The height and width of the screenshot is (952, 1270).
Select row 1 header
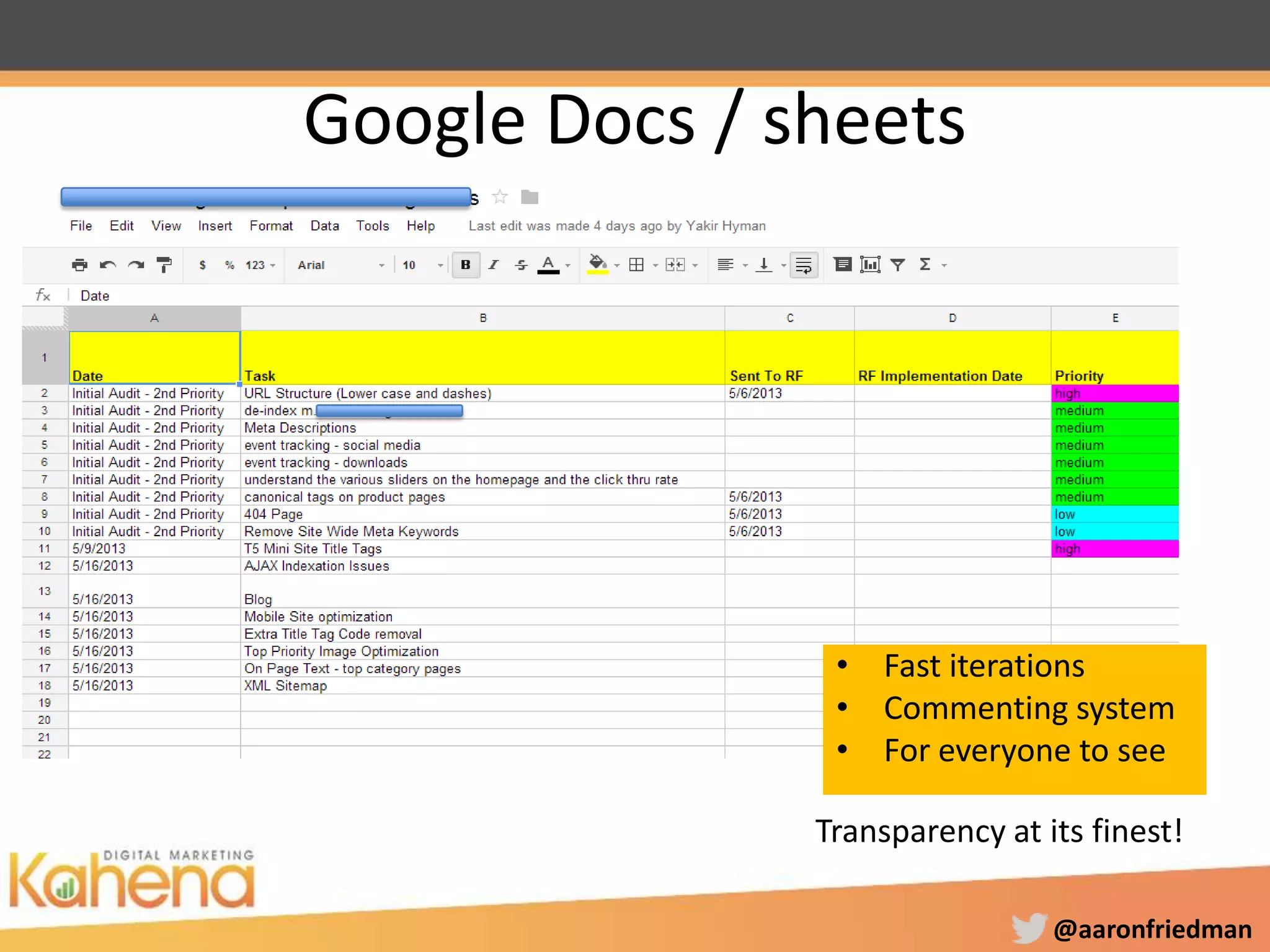click(x=45, y=358)
